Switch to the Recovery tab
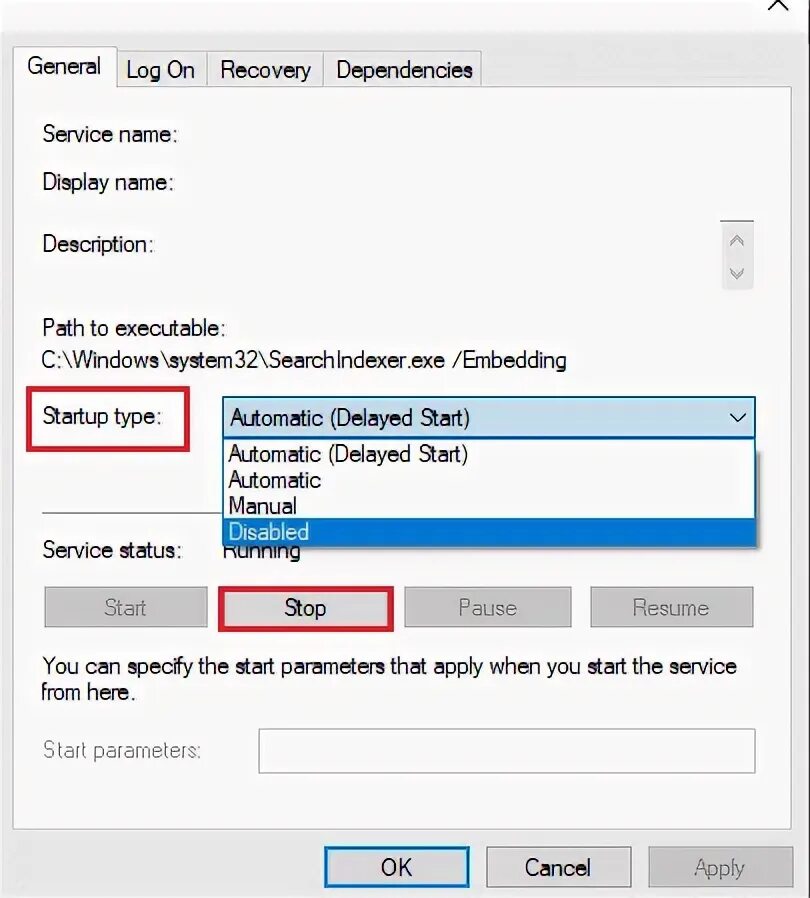 click(265, 70)
